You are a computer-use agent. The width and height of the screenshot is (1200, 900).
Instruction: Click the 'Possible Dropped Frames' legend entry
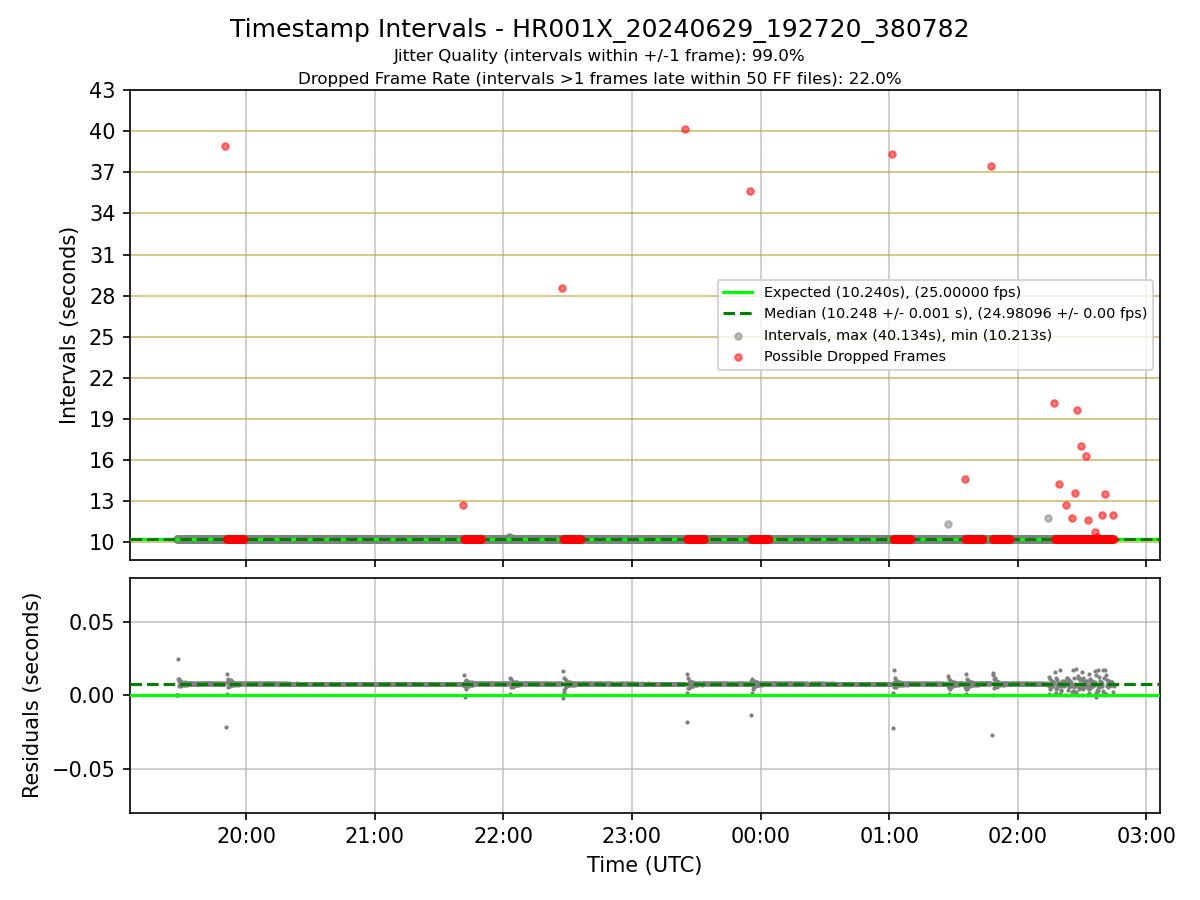[854, 356]
